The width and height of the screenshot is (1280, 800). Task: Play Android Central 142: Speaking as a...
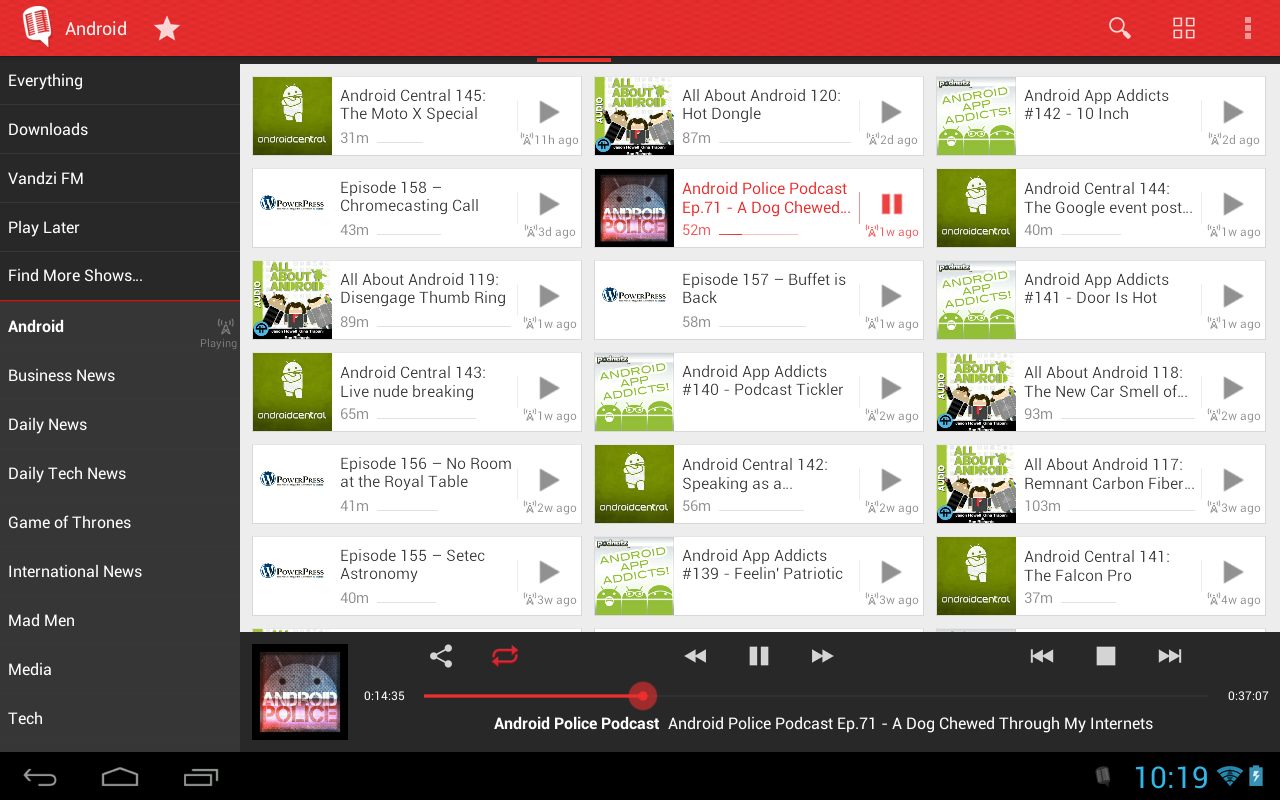click(891, 480)
